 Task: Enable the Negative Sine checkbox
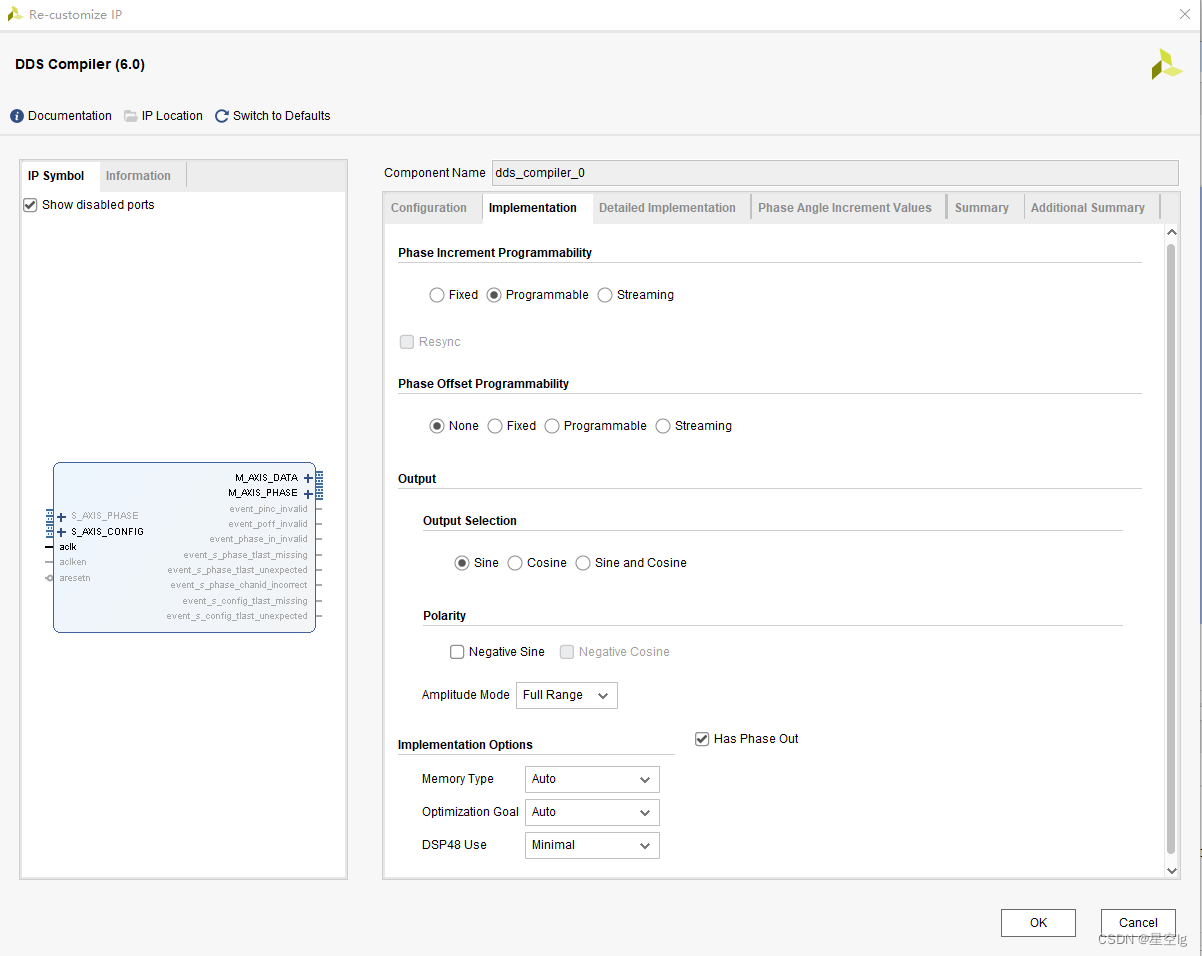(x=457, y=652)
